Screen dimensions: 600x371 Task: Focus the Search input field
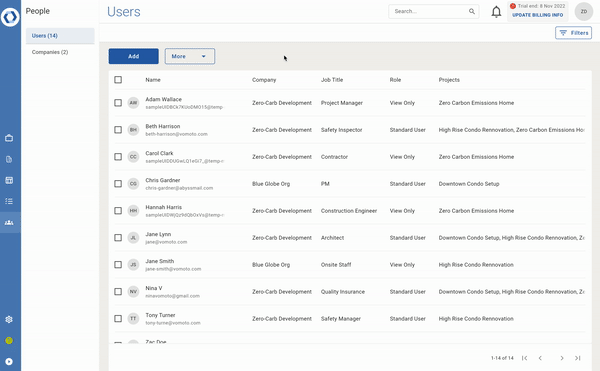pos(429,11)
